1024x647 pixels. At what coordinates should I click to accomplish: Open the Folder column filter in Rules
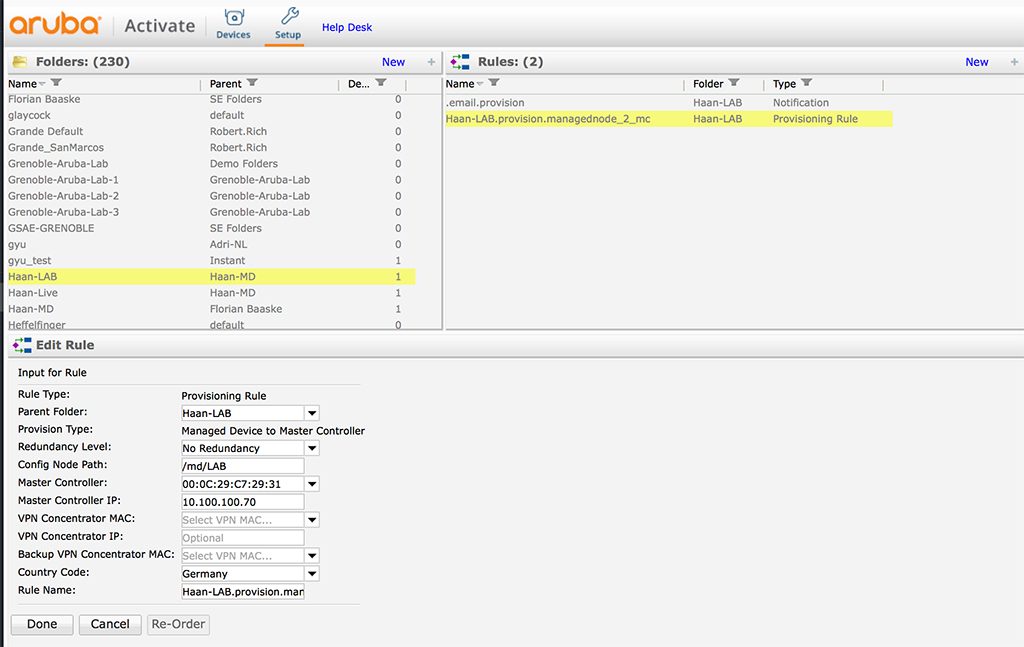click(x=734, y=84)
